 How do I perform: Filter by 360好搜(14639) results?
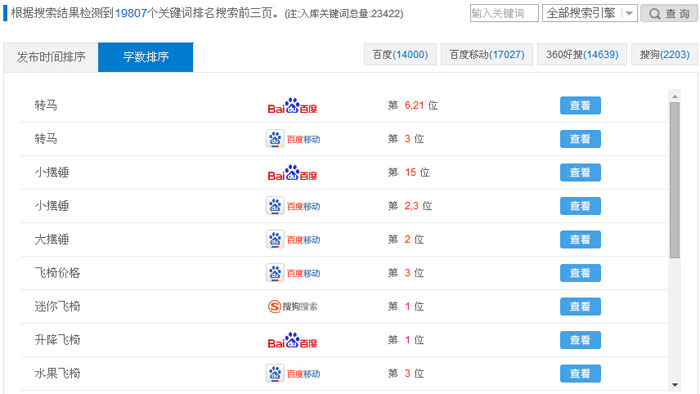[582, 54]
